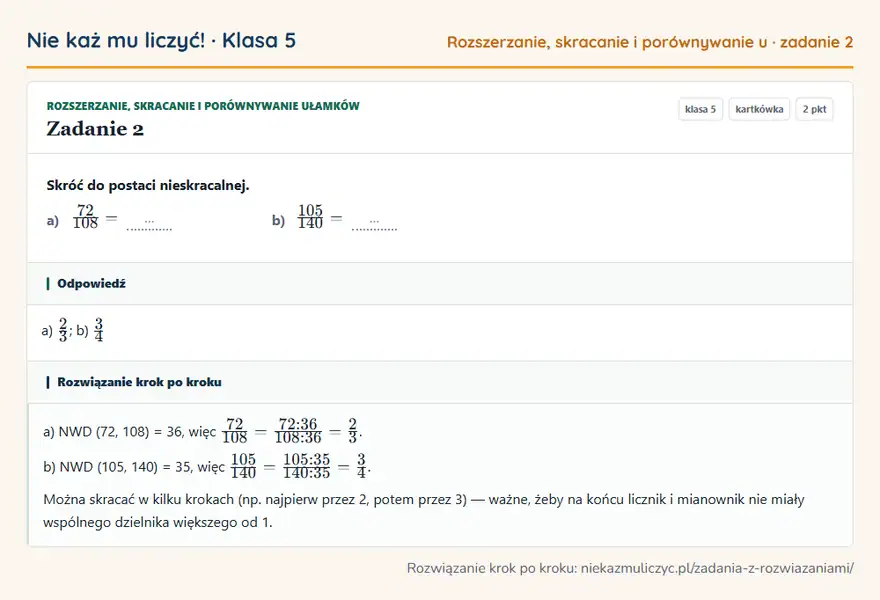Click the 'Nie każ mu liczyć! · Klasa 5' title
Viewport: 880px width, 600px height.
161,41
